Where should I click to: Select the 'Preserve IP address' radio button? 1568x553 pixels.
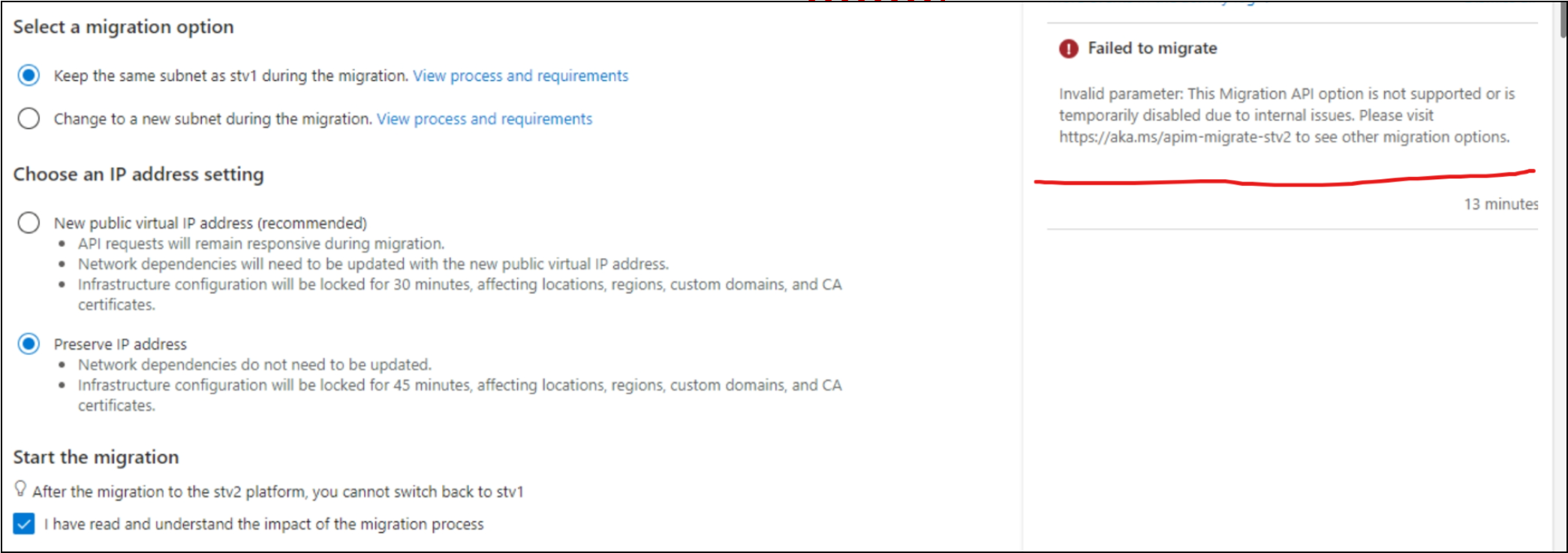coord(29,344)
